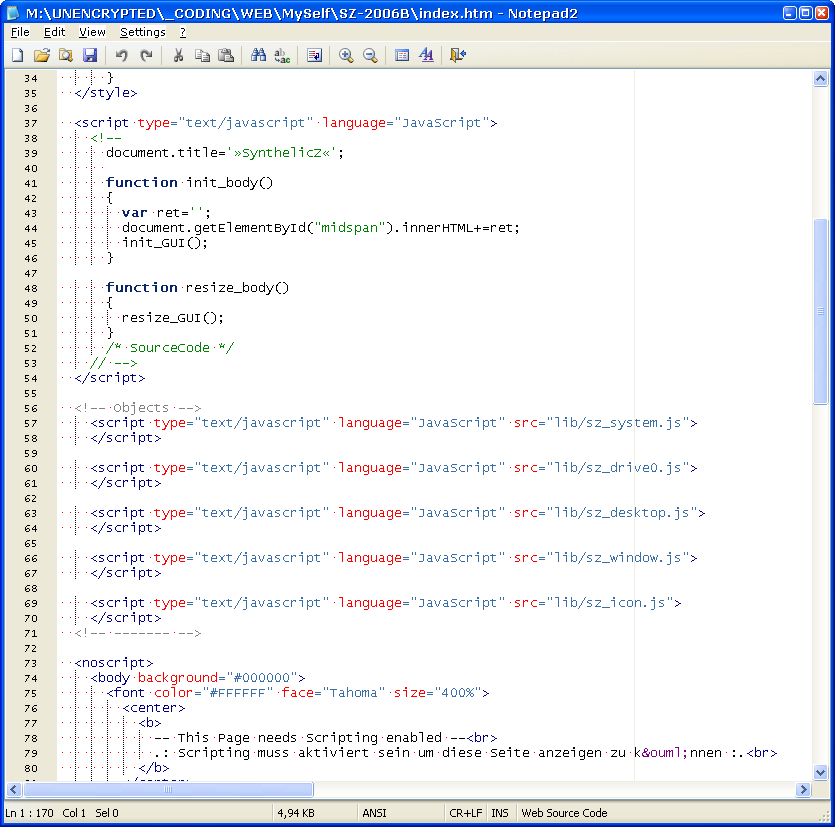Click the "lib/sz_system.js" source path
This screenshot has width=835, height=827.
point(618,423)
